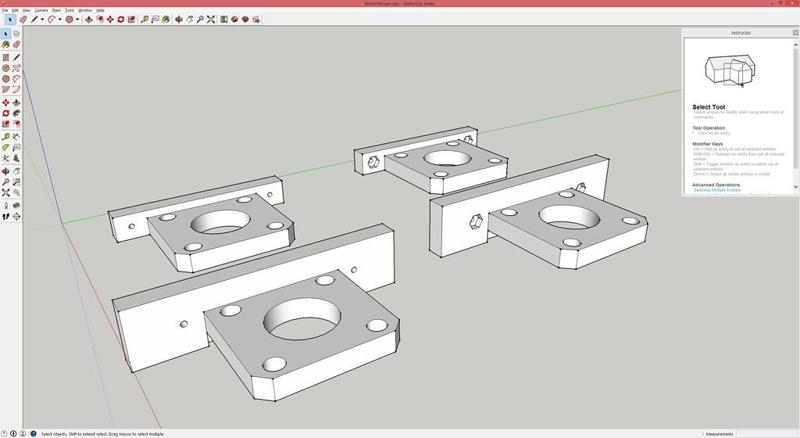Choose the Offset tool in top toolbar
The height and width of the screenshot is (438, 800).
99,19
